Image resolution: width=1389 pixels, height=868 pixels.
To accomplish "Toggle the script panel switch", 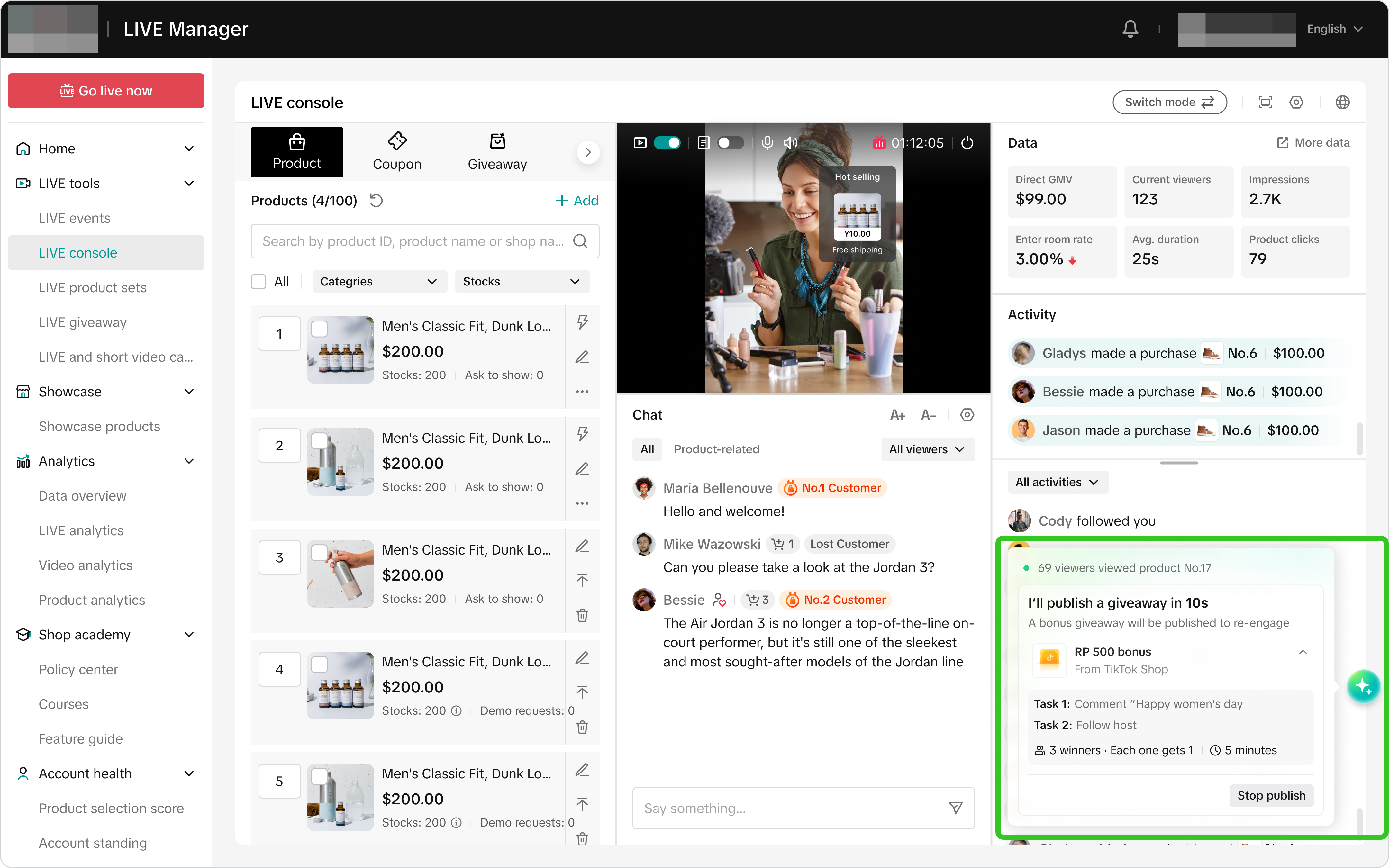I will (x=730, y=143).
